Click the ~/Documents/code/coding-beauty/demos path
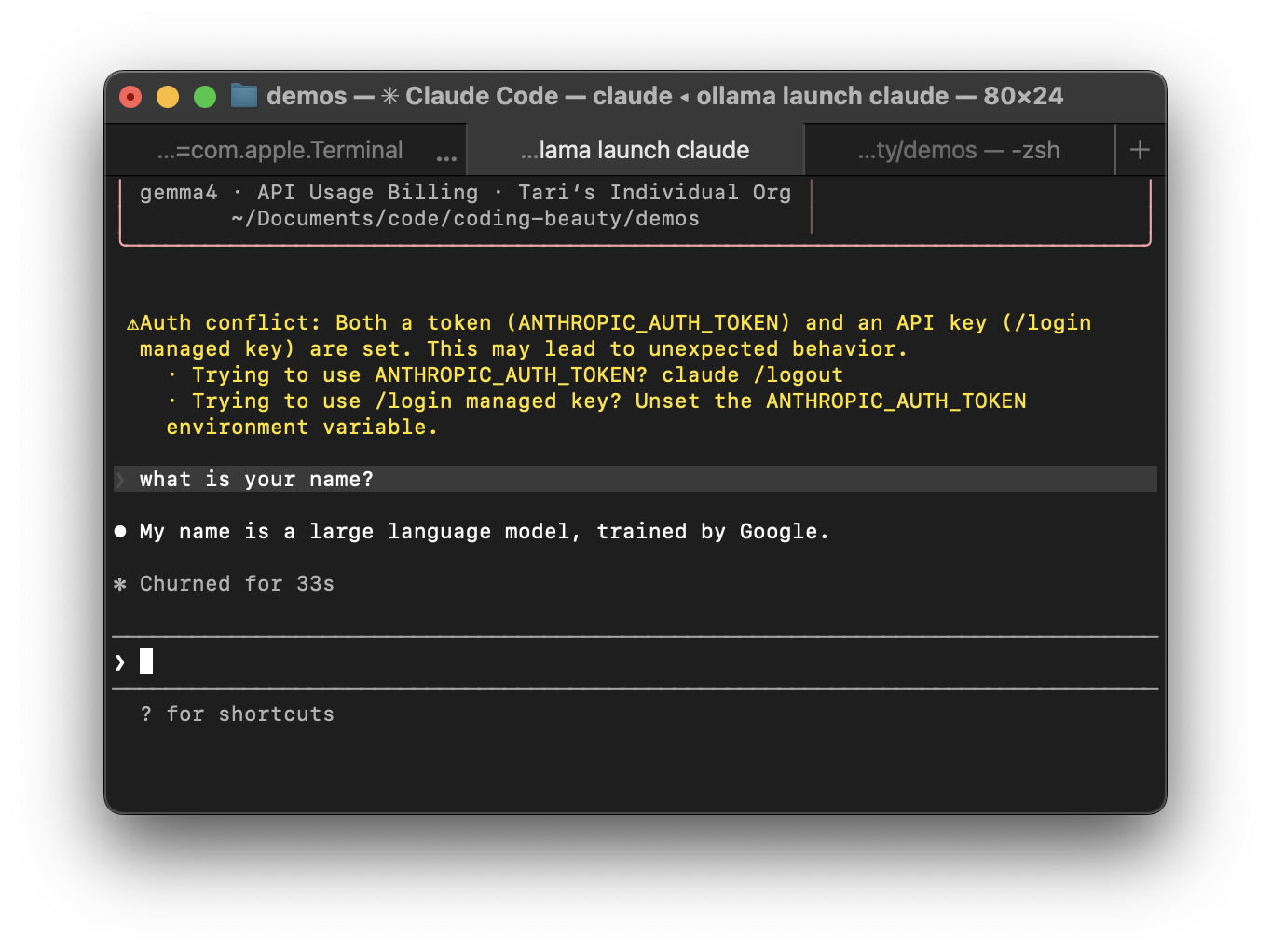1271x952 pixels. coord(465,219)
